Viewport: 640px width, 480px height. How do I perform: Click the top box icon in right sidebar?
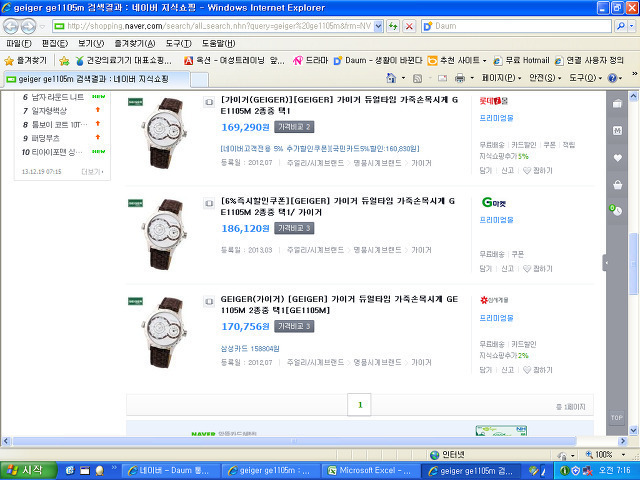pyautogui.click(x=618, y=104)
